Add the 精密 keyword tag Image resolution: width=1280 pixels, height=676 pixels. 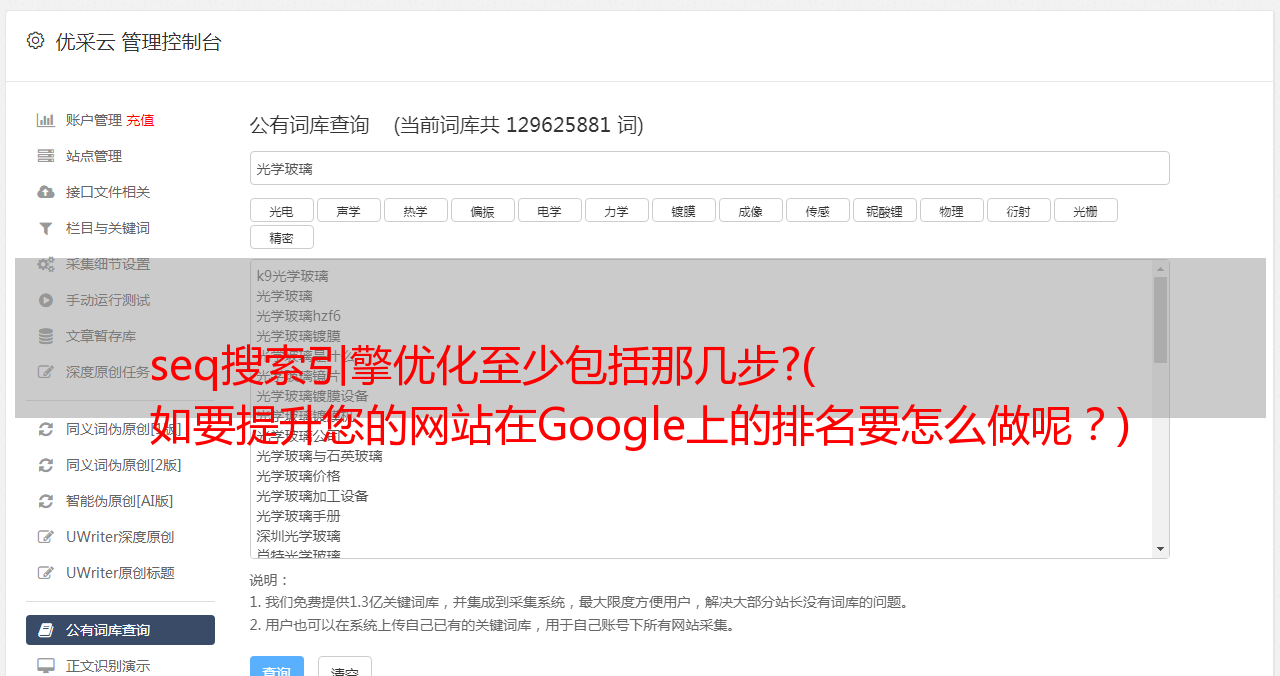(281, 237)
